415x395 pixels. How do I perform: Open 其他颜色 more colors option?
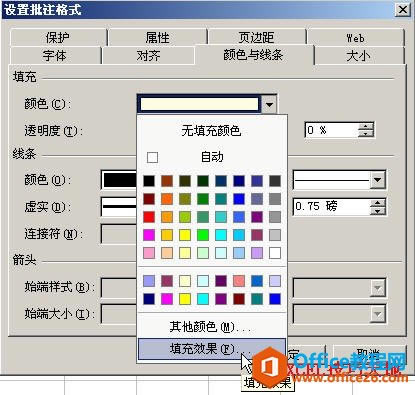click(x=212, y=327)
